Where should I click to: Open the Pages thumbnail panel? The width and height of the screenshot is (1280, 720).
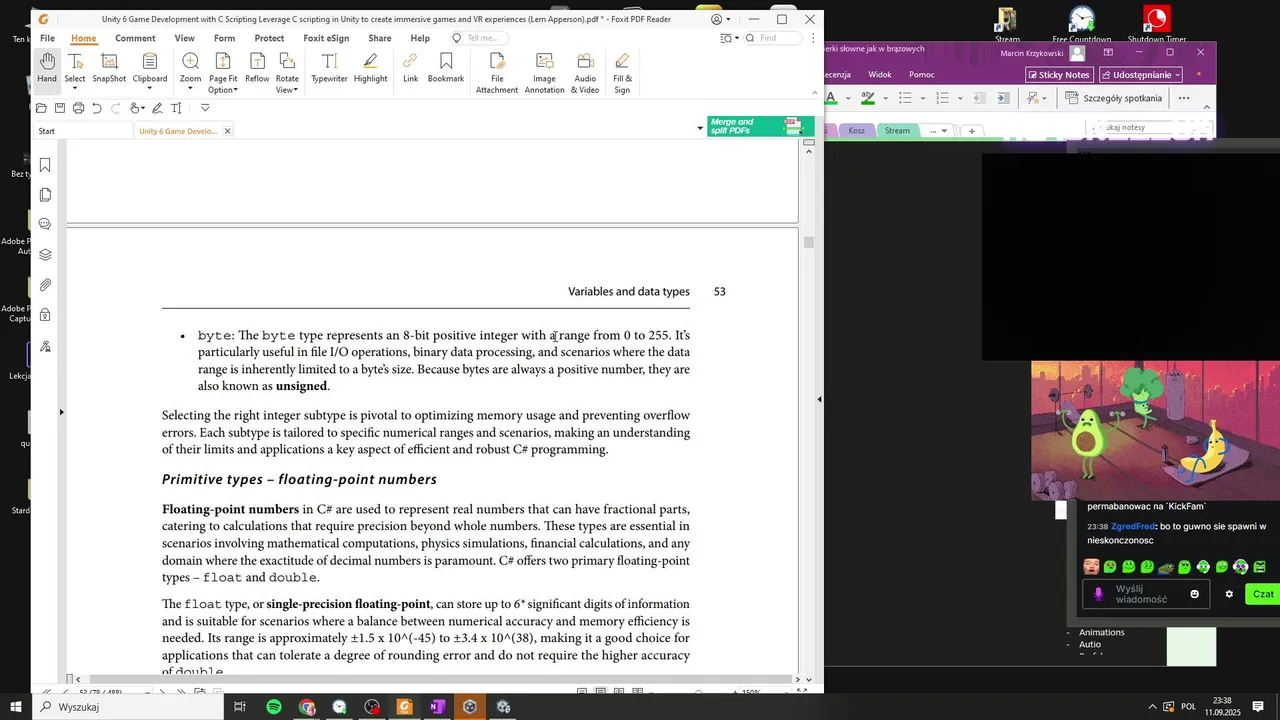point(45,195)
